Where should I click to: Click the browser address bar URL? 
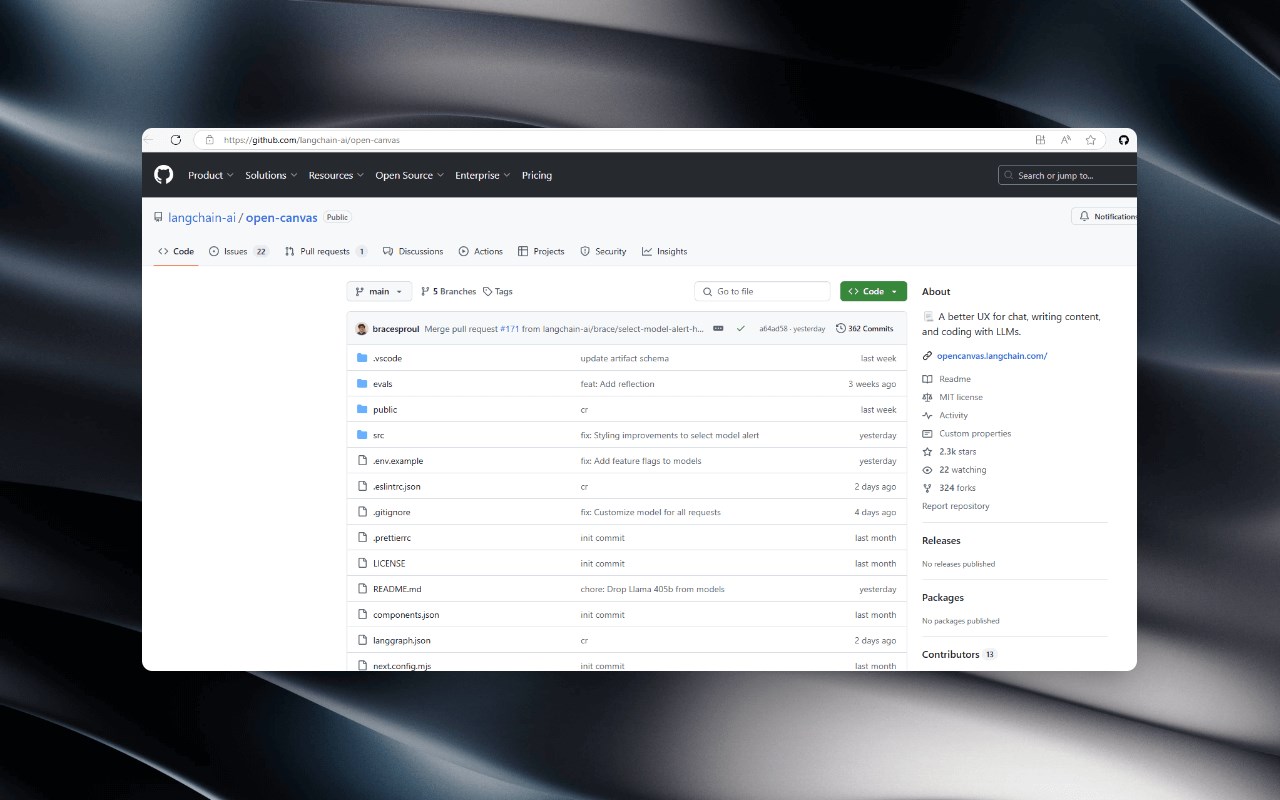coord(312,140)
